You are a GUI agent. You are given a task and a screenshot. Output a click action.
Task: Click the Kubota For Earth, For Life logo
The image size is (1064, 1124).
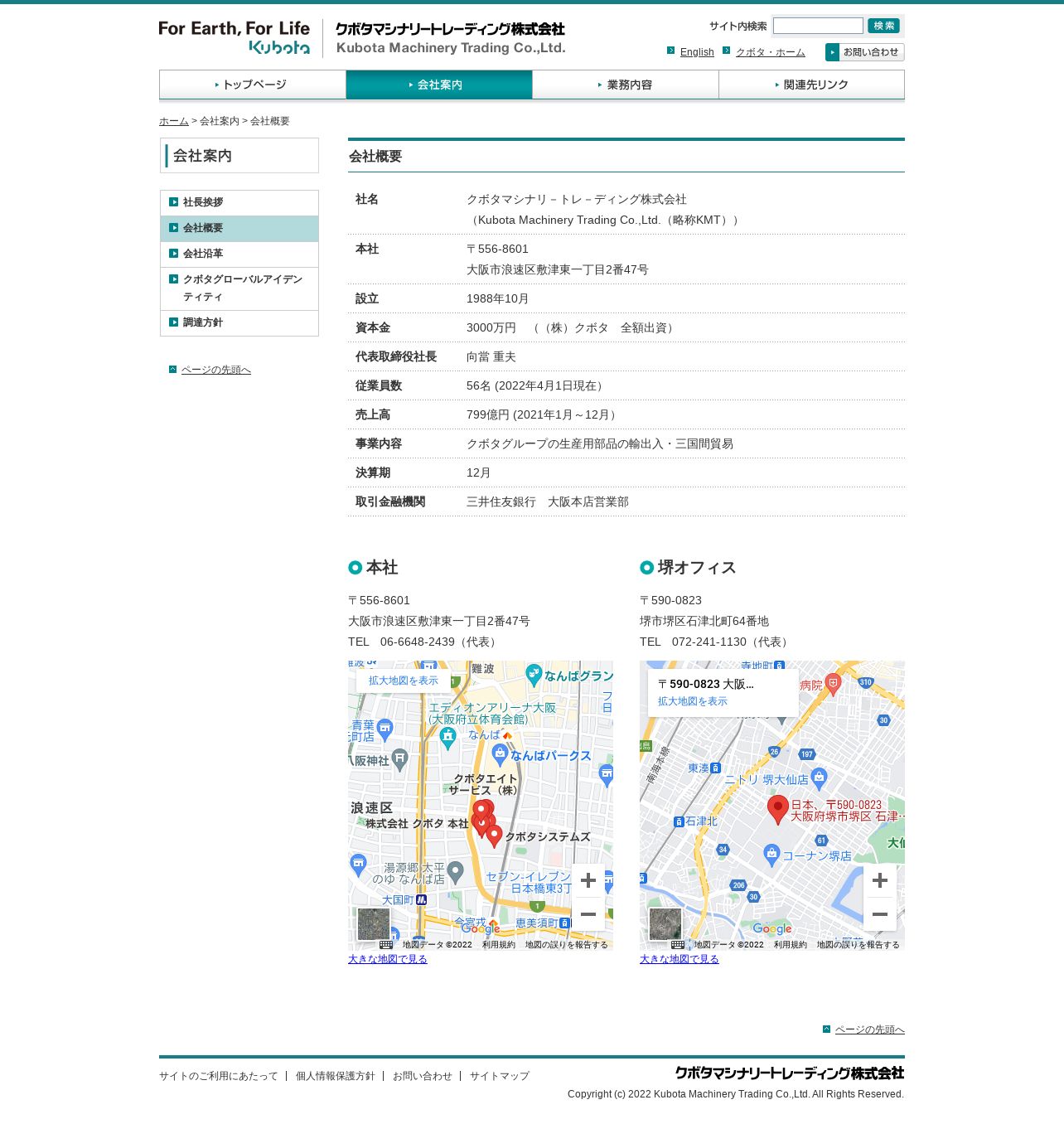235,38
